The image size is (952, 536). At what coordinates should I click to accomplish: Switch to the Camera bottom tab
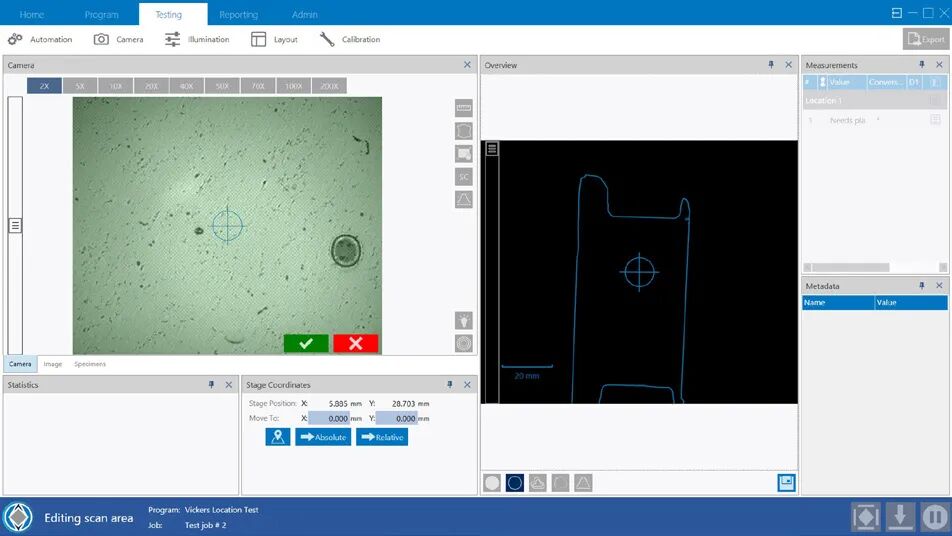click(x=20, y=364)
